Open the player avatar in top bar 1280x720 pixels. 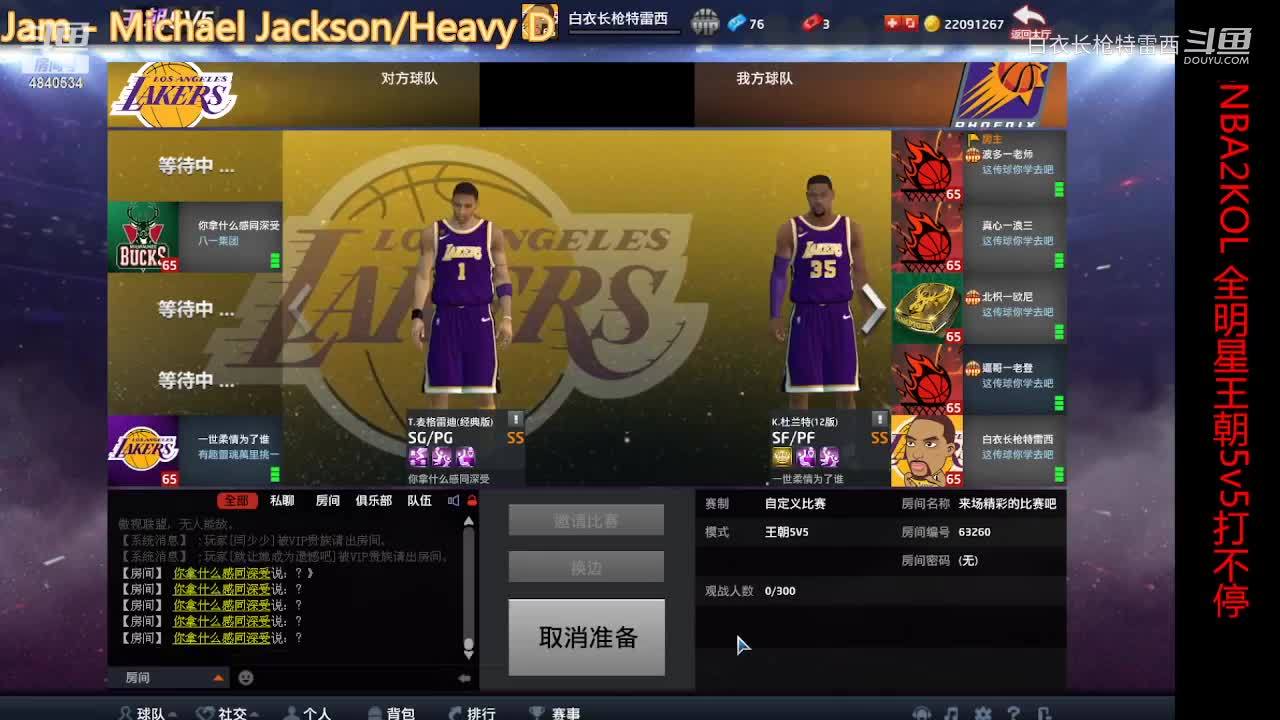coord(539,21)
